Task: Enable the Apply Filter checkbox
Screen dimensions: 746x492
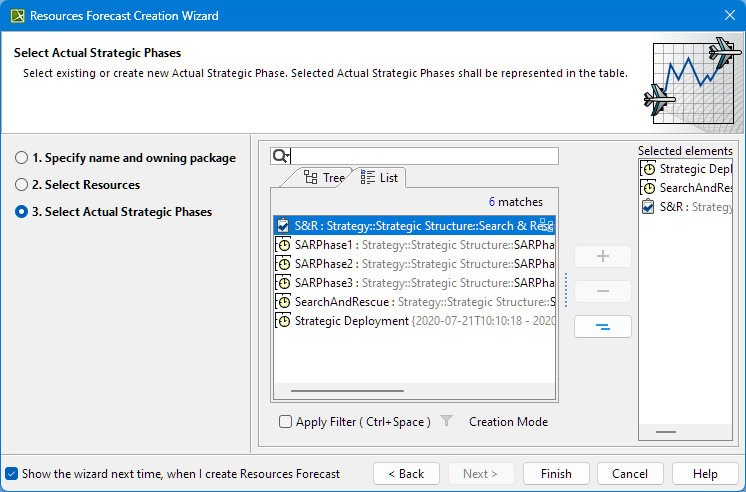Action: point(286,422)
